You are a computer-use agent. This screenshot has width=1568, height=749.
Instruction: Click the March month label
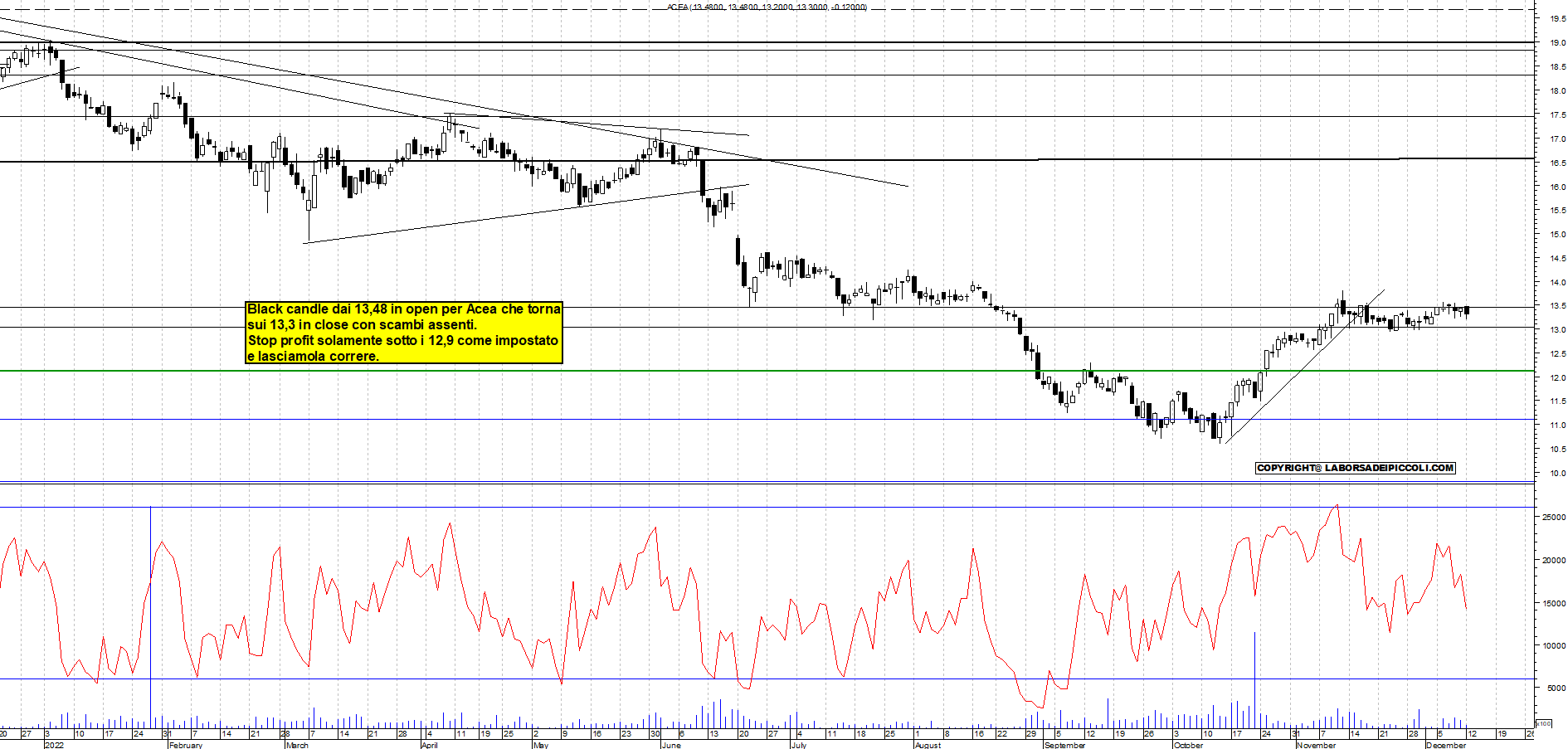[297, 745]
